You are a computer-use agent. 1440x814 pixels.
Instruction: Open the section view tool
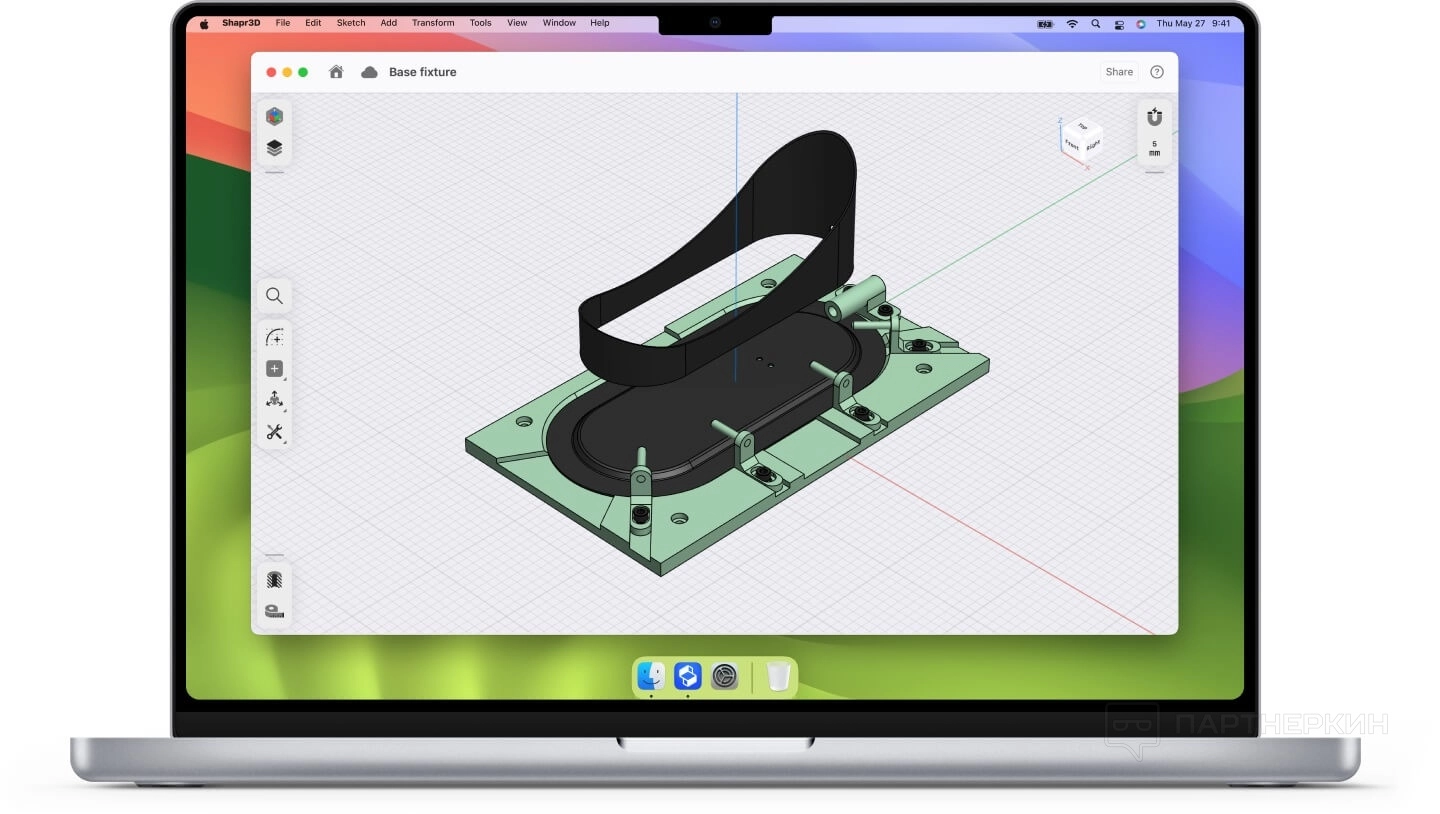[x=274, y=580]
